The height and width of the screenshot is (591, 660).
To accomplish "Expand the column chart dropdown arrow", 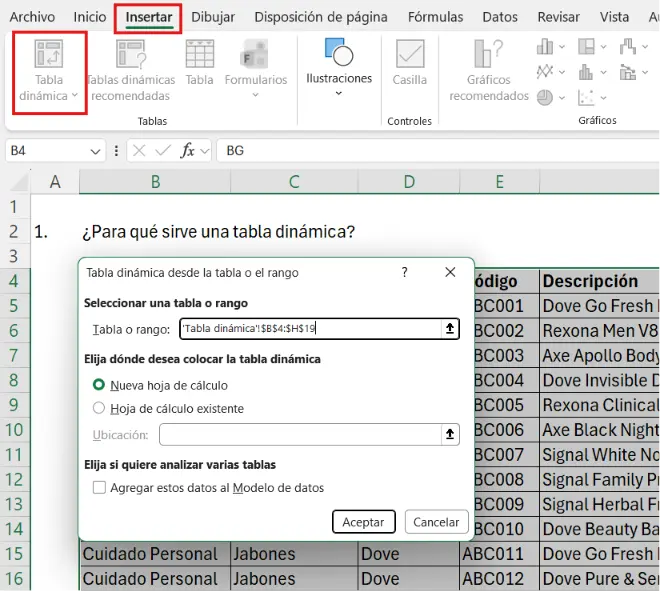I will point(562,47).
